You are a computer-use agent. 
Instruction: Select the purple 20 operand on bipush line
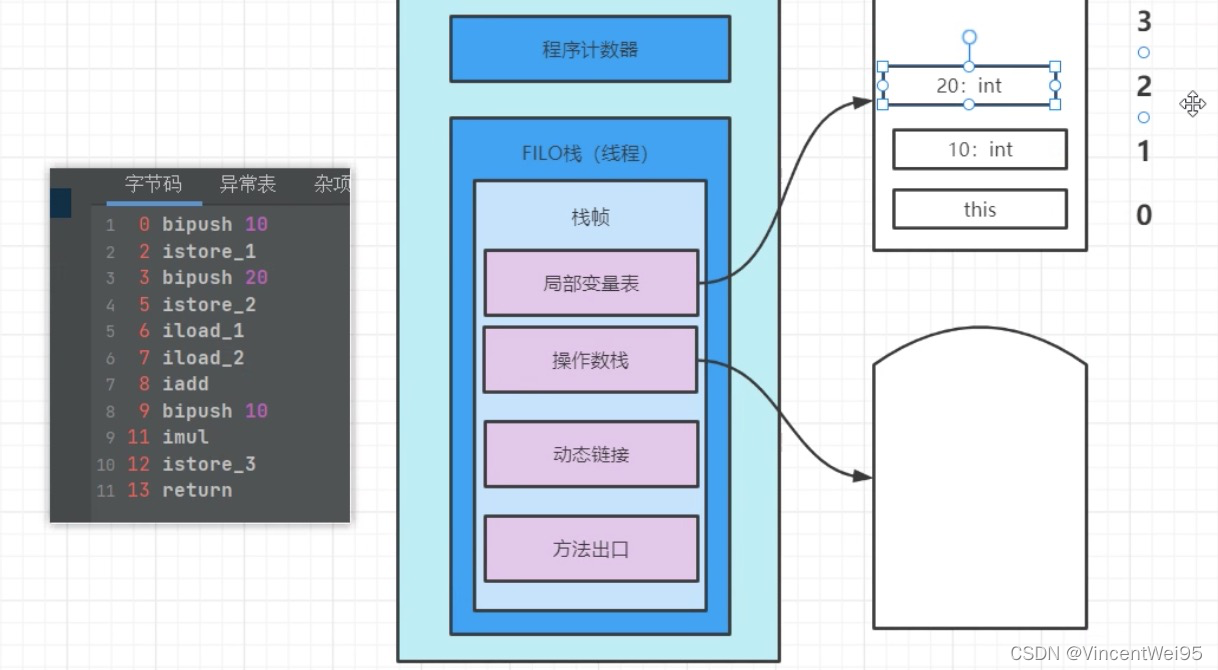tap(256, 277)
